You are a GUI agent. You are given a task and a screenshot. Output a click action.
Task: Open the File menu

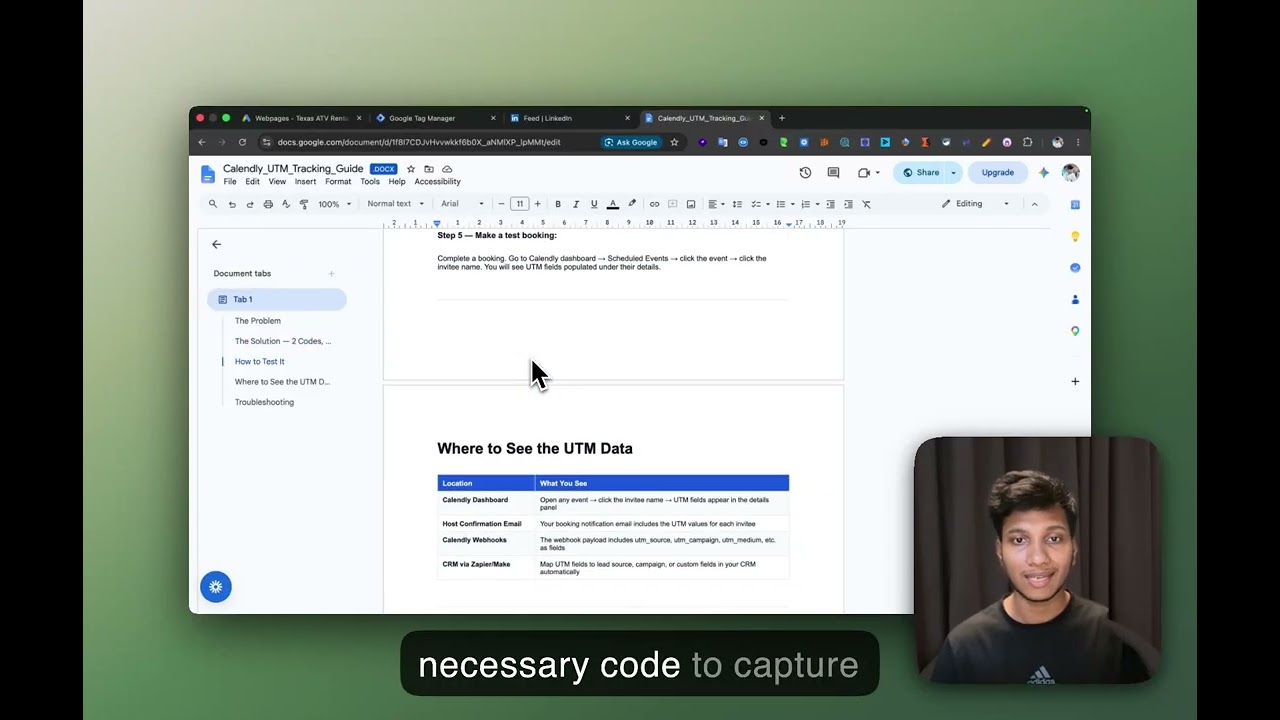pos(230,182)
